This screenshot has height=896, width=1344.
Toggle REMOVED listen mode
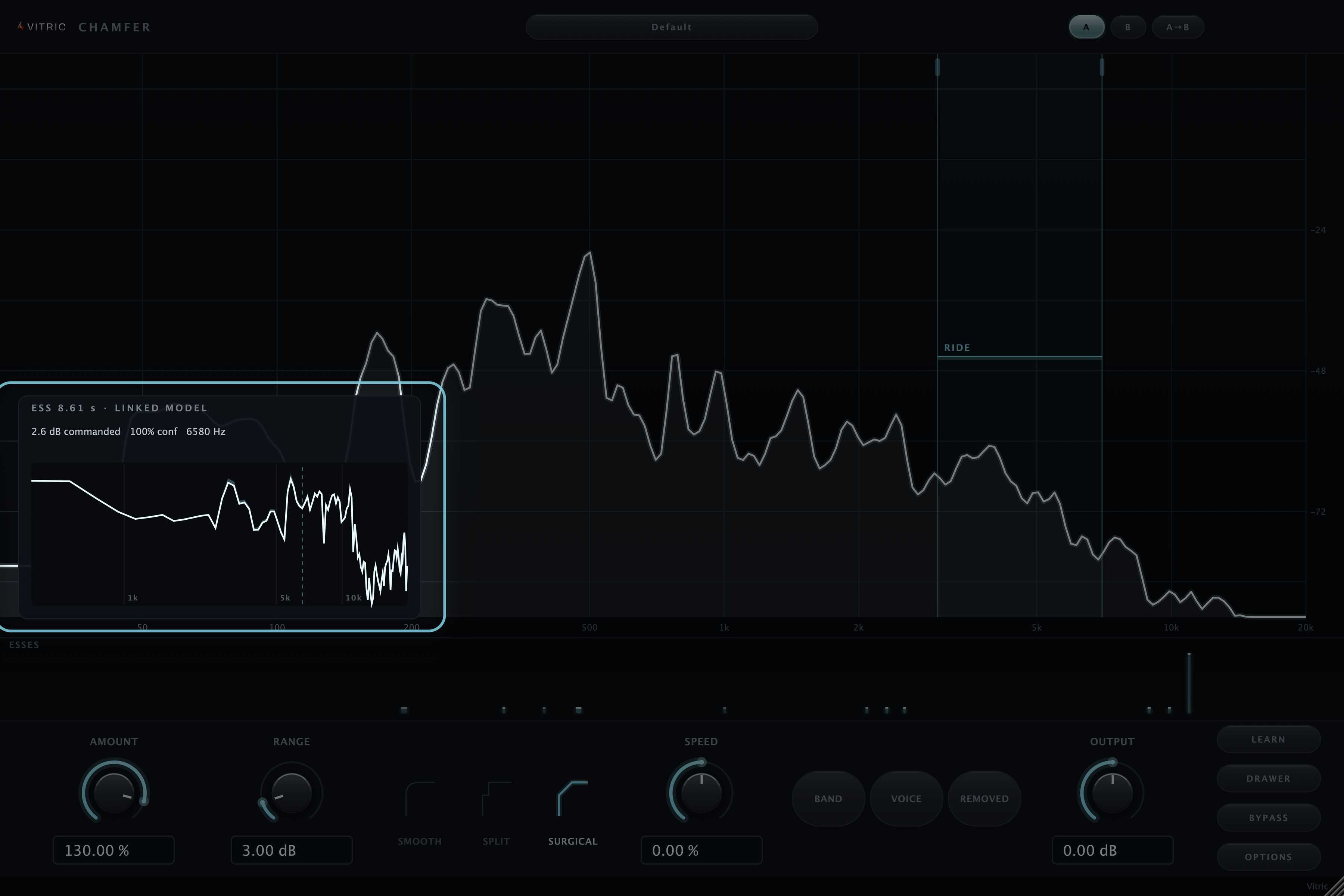984,798
